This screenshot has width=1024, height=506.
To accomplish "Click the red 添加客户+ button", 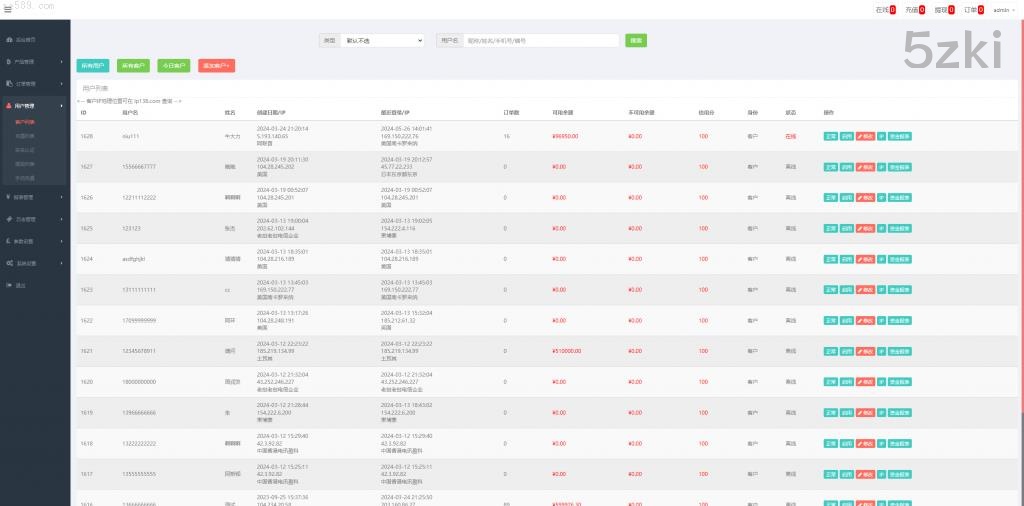I will pos(216,65).
